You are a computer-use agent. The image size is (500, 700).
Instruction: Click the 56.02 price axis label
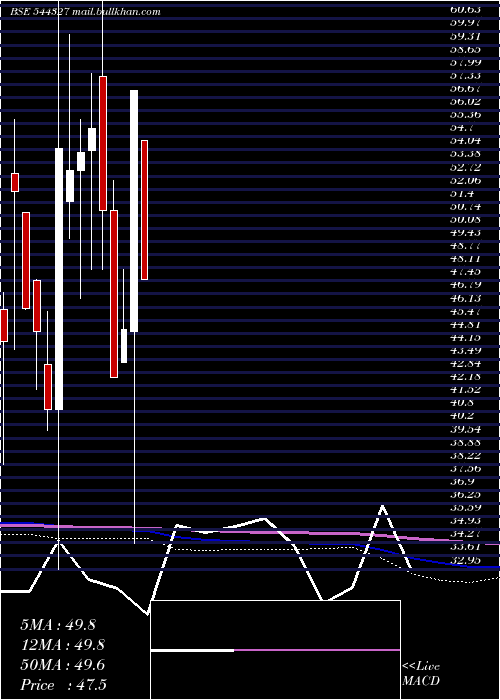pyautogui.click(x=466, y=101)
